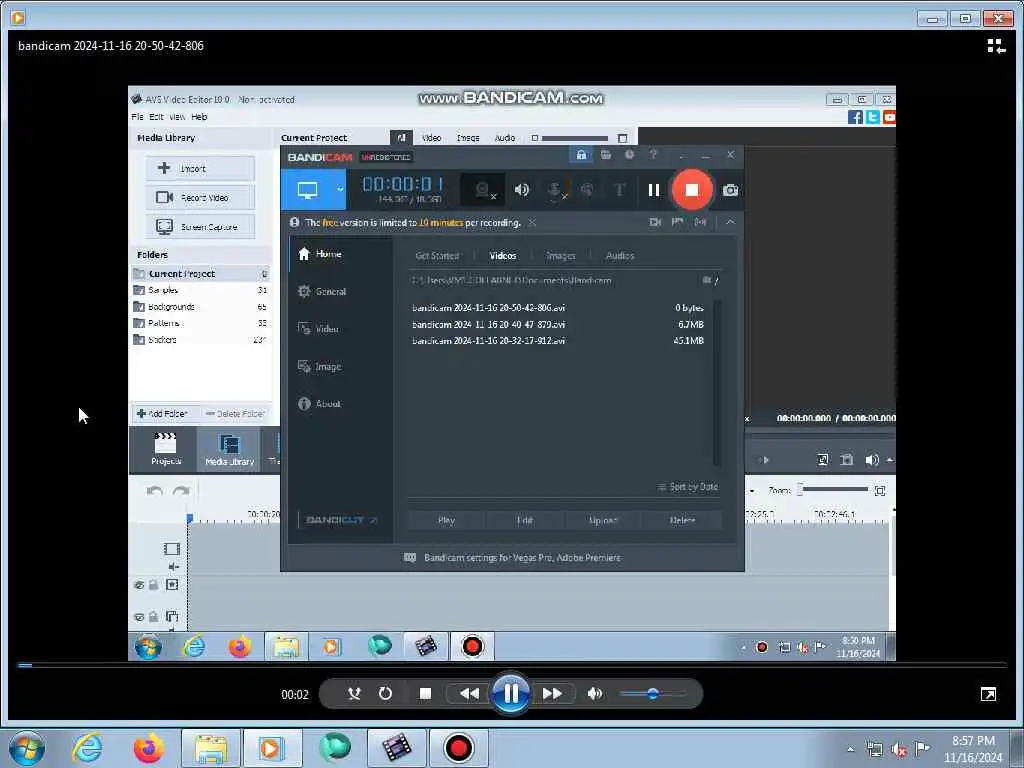1024x768 pixels.
Task: Open Facebook icon in AVS window
Action: click(855, 117)
